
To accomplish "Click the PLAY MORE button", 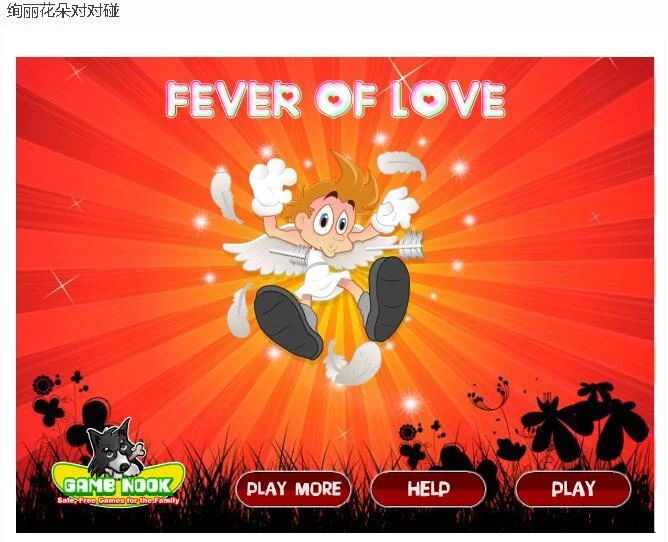I will click(x=294, y=489).
